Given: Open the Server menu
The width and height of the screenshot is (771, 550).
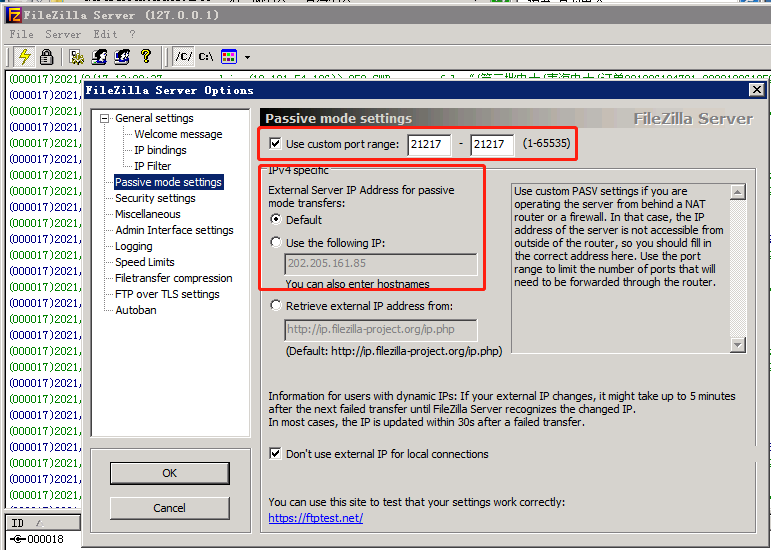Looking at the screenshot, I should [63, 34].
